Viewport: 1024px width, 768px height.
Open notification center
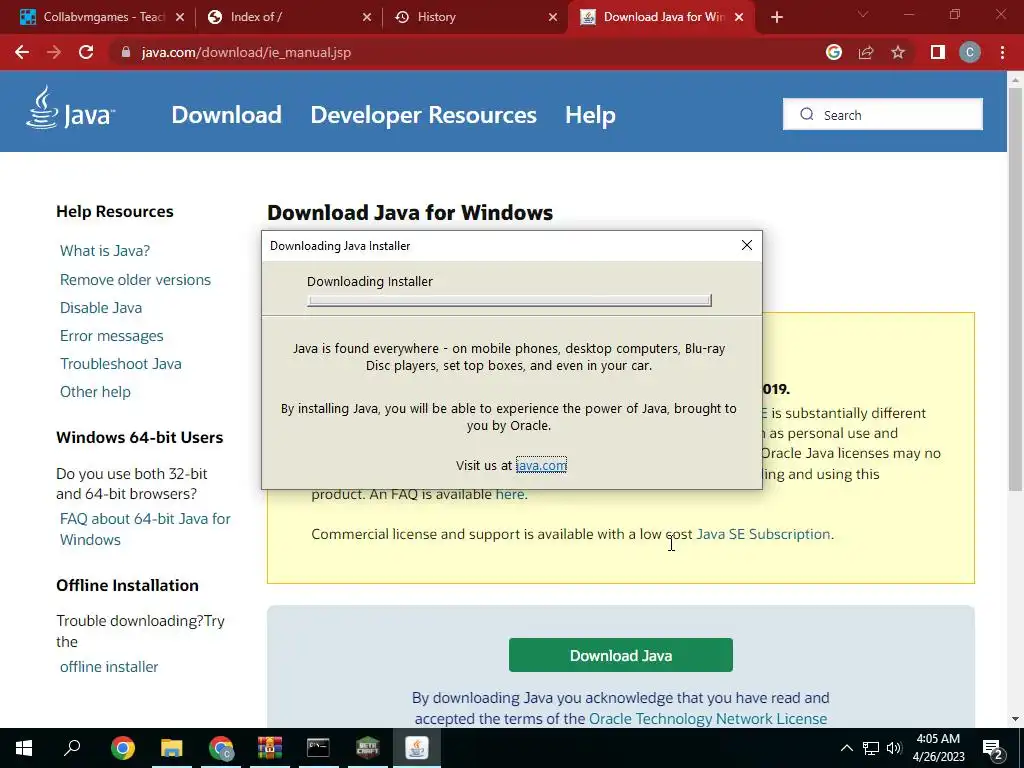pos(993,748)
